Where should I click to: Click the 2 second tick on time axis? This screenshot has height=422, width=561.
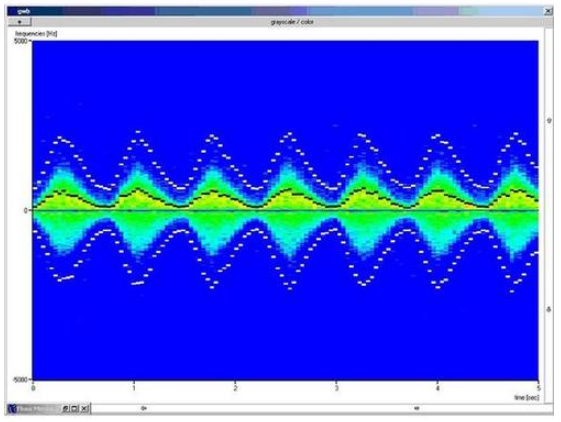click(x=235, y=388)
